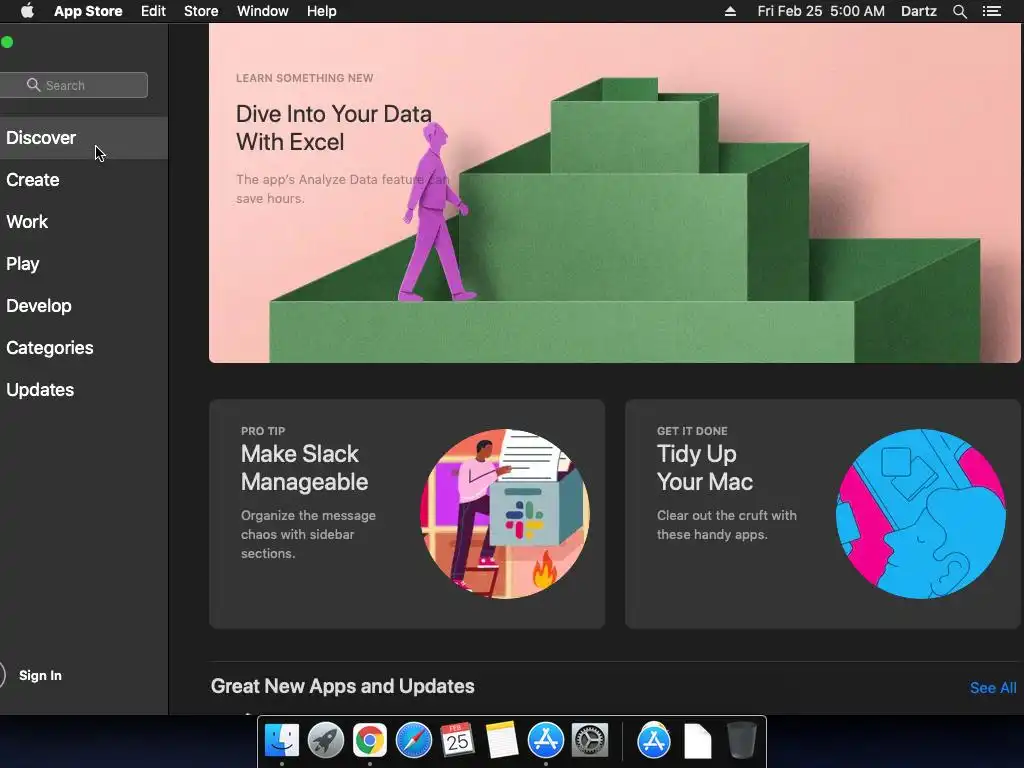1024x768 pixels.
Task: Click the Great New Apps and Updates heading
Action: 342,686
